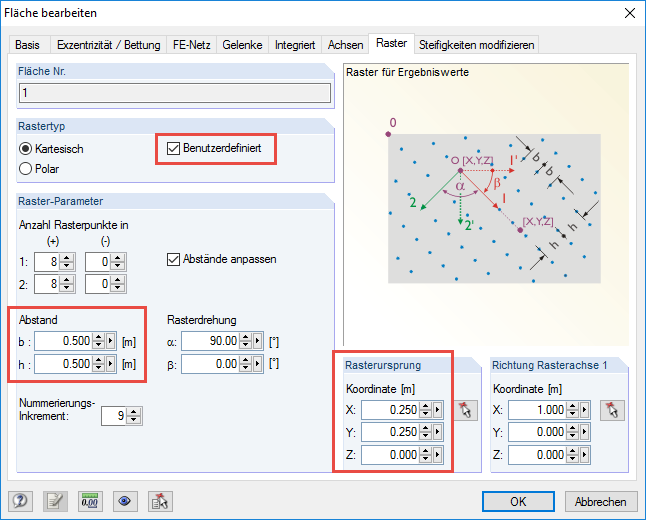Viewport: 646px width, 520px height.
Task: Open the Achsen tab
Action: click(x=345, y=45)
